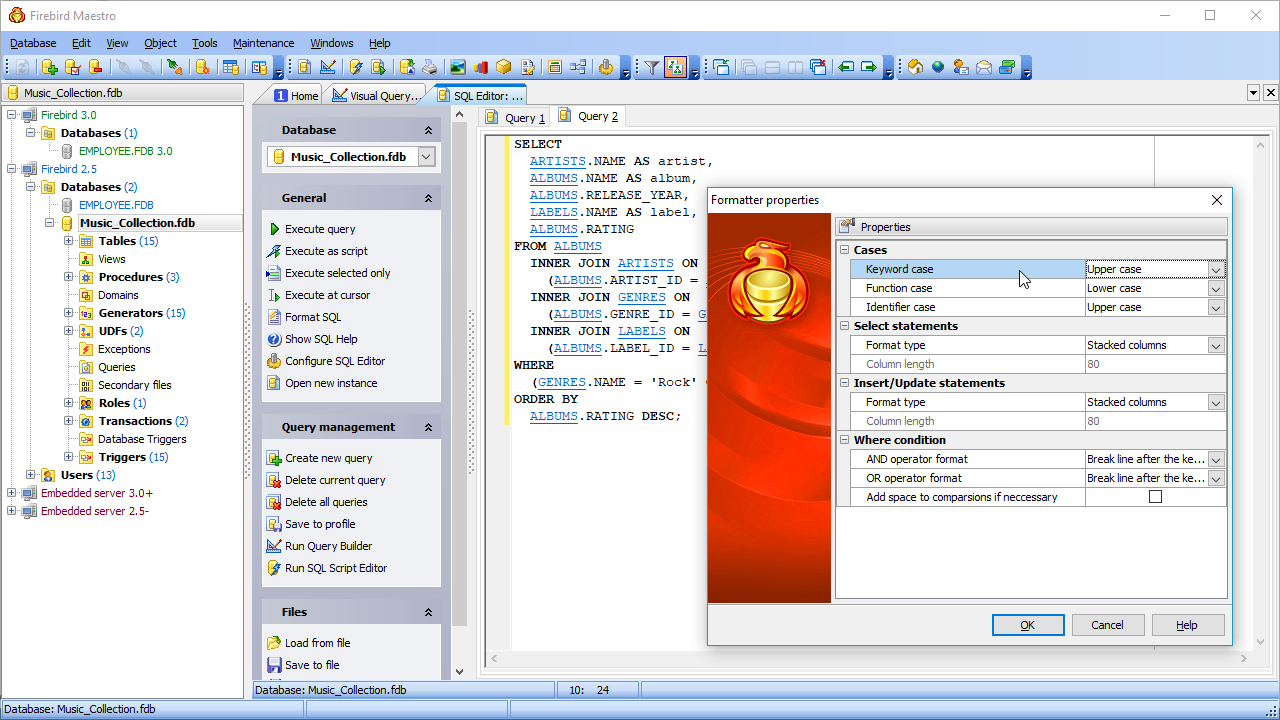Image resolution: width=1280 pixels, height=720 pixels.
Task: Click the Run Query Builder icon
Action: [x=274, y=546]
